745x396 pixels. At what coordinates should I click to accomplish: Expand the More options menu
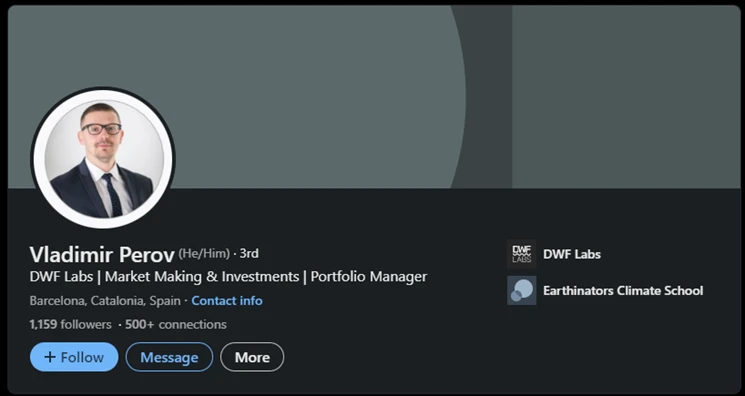coord(252,357)
